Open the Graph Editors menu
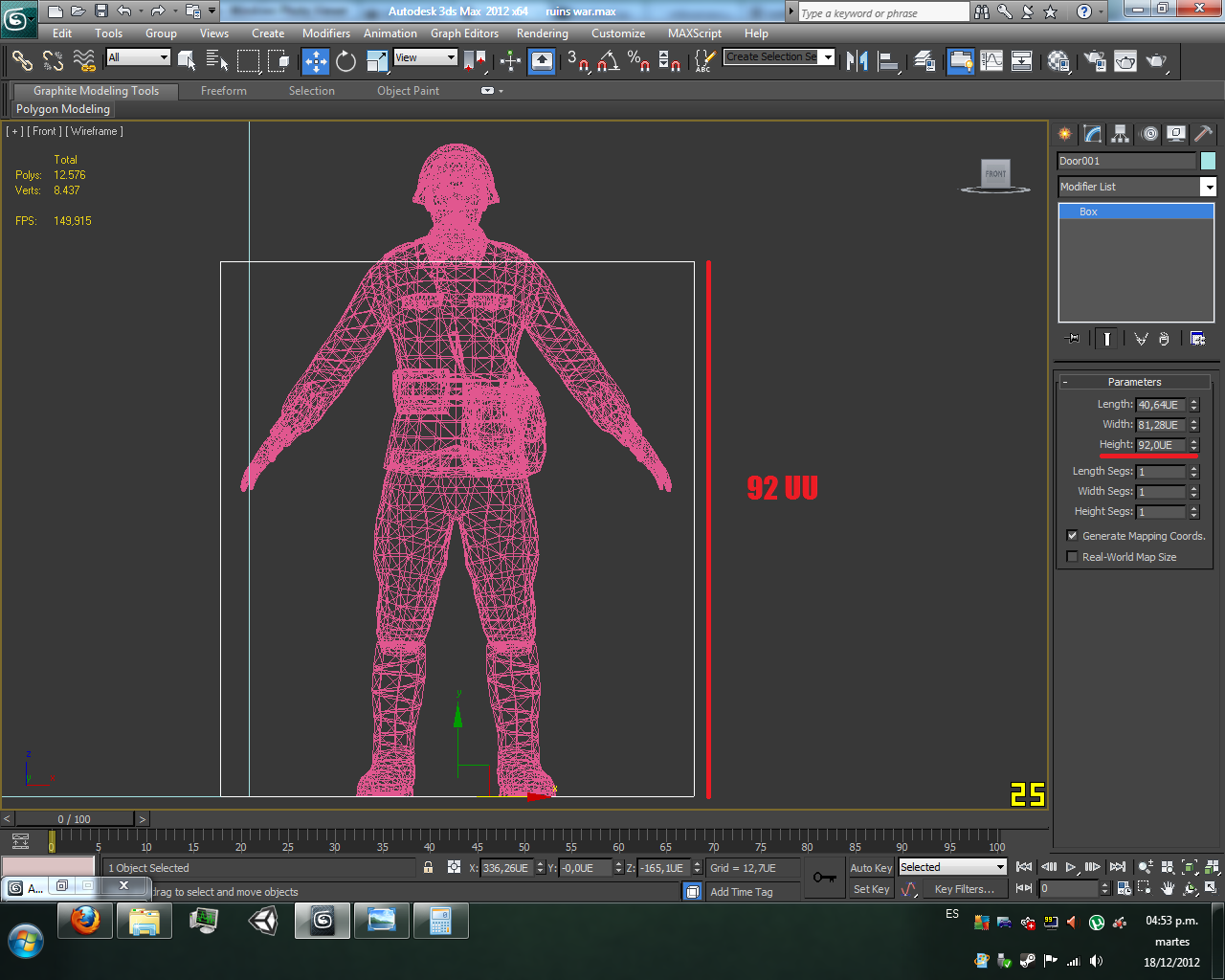Image resolution: width=1225 pixels, height=980 pixels. tap(464, 33)
